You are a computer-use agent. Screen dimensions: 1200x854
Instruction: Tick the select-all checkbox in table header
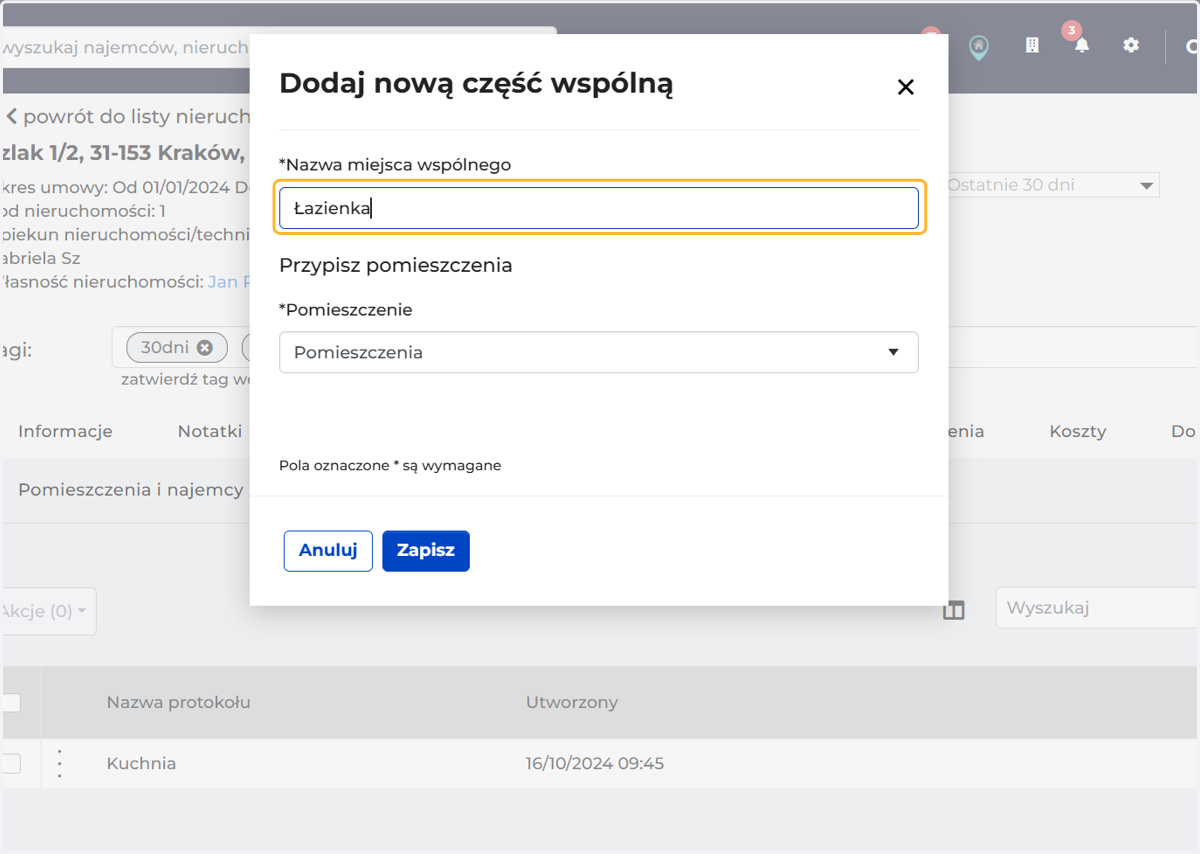click(x=11, y=702)
